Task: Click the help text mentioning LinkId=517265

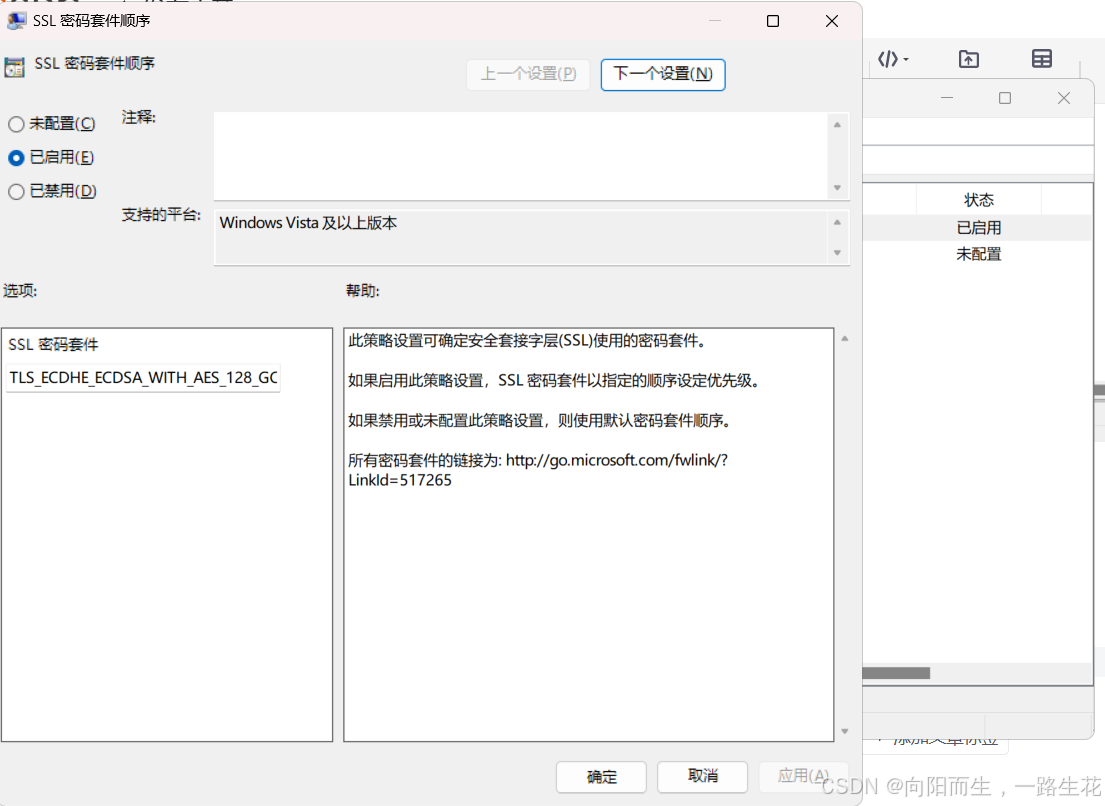Action: (x=538, y=470)
